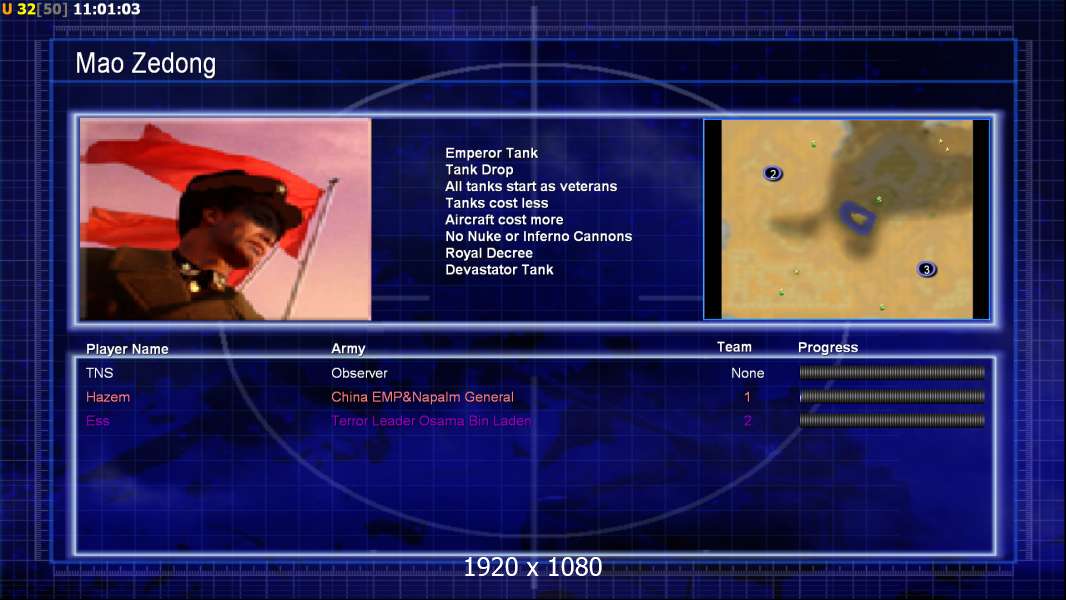This screenshot has width=1066, height=600.
Task: Select player name Hazem
Action: [x=107, y=397]
